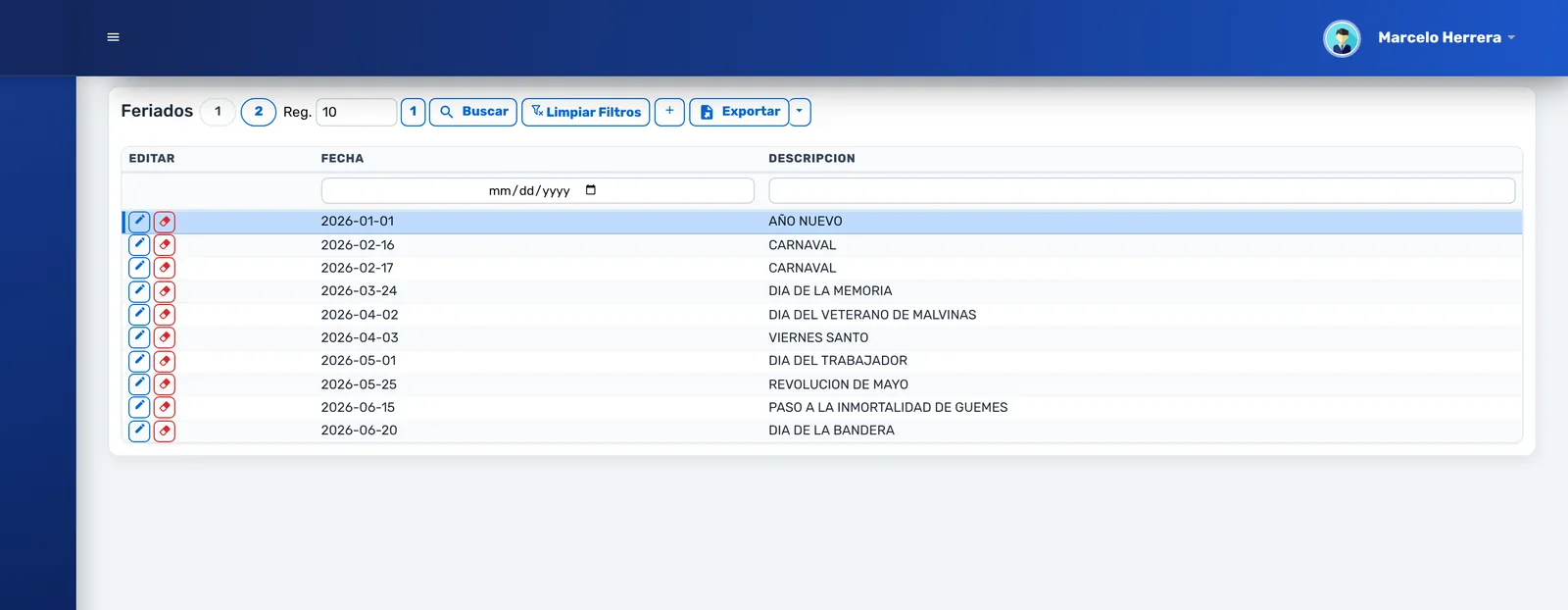Open the Marcelo Herrera user menu
Image resolution: width=1568 pixels, height=610 pixels.
(1446, 38)
